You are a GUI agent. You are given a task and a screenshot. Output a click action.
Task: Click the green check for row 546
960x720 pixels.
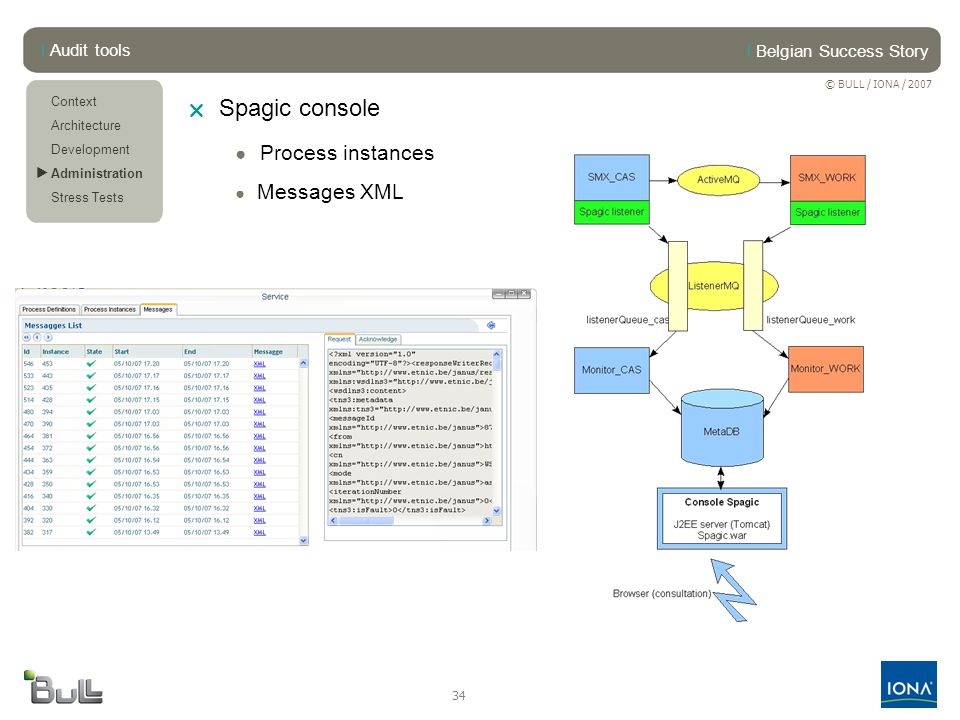tap(91, 364)
